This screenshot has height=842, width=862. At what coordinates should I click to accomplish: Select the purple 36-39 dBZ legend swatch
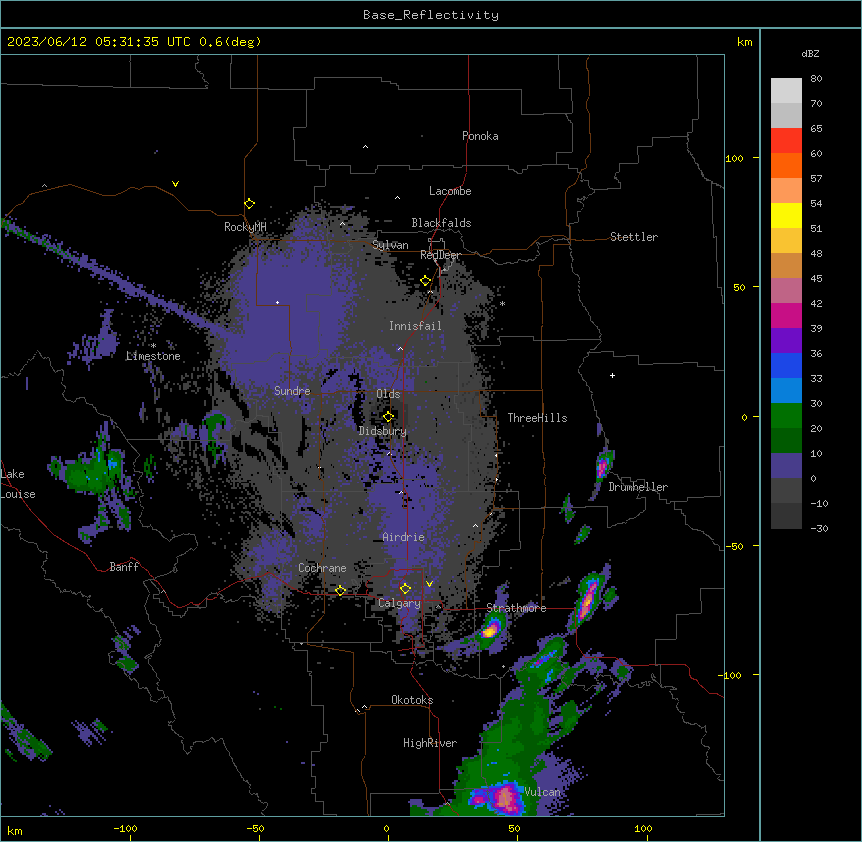click(786, 340)
